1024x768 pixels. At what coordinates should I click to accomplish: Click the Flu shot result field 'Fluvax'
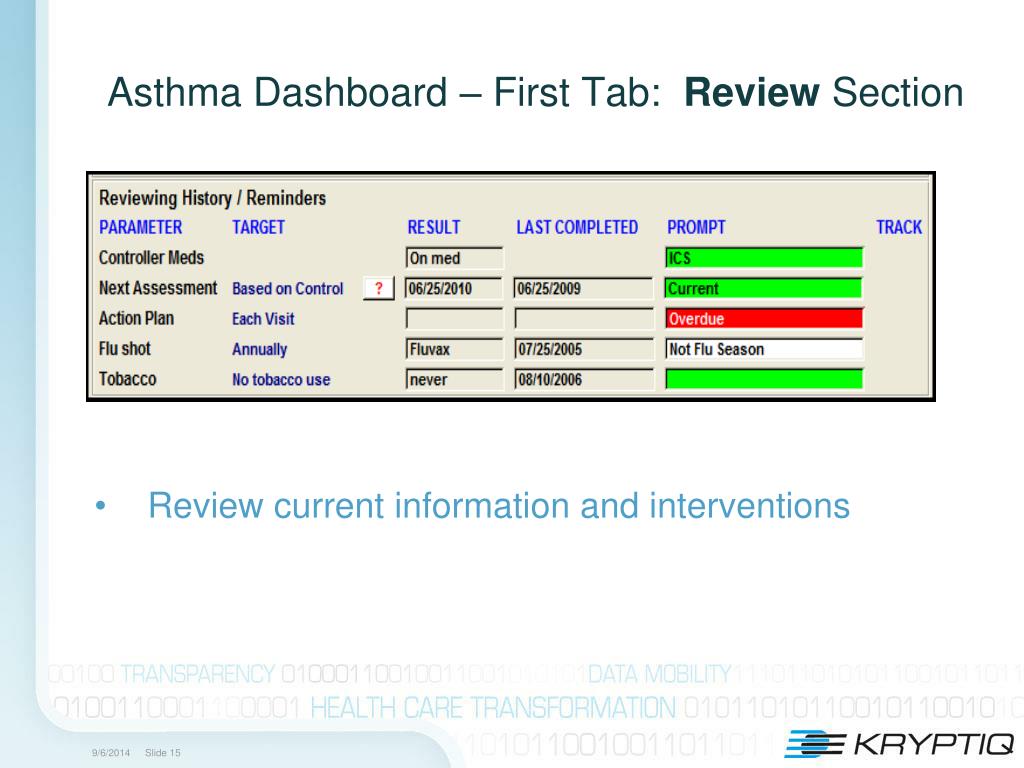click(455, 349)
